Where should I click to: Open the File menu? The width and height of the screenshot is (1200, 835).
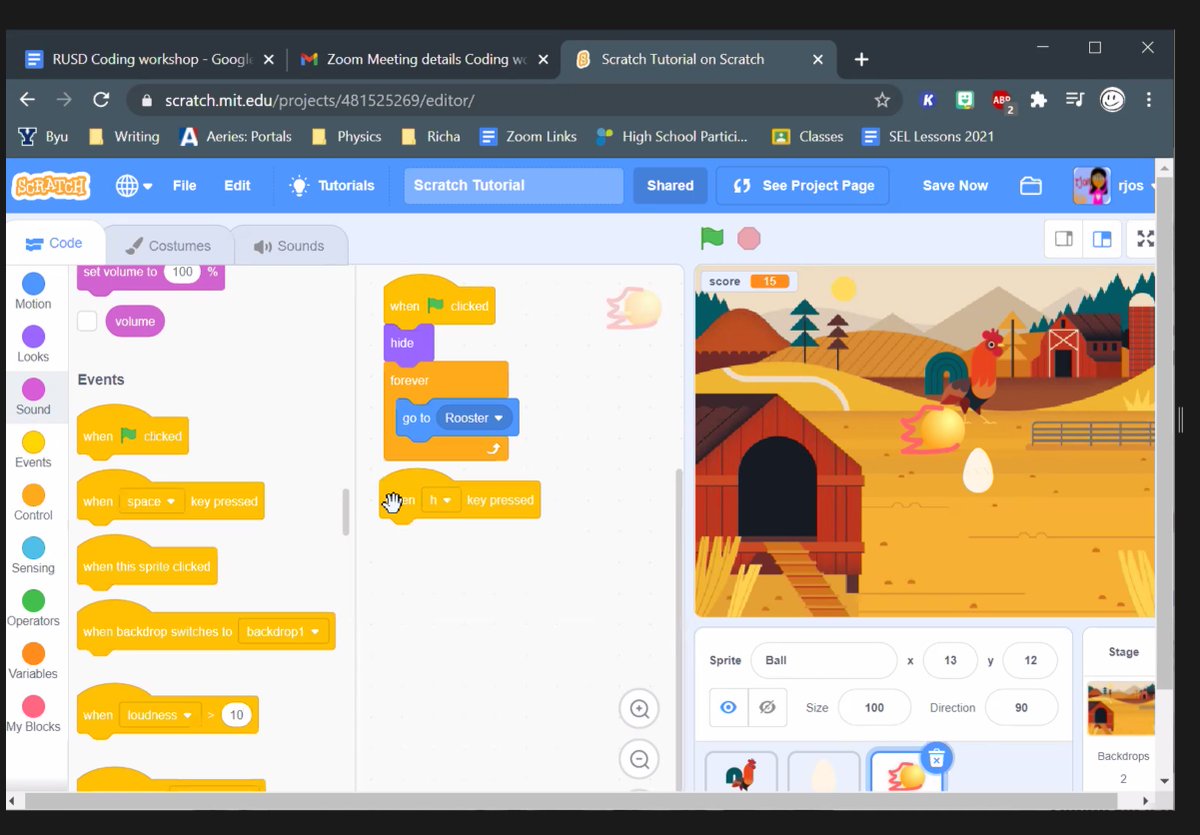183,185
